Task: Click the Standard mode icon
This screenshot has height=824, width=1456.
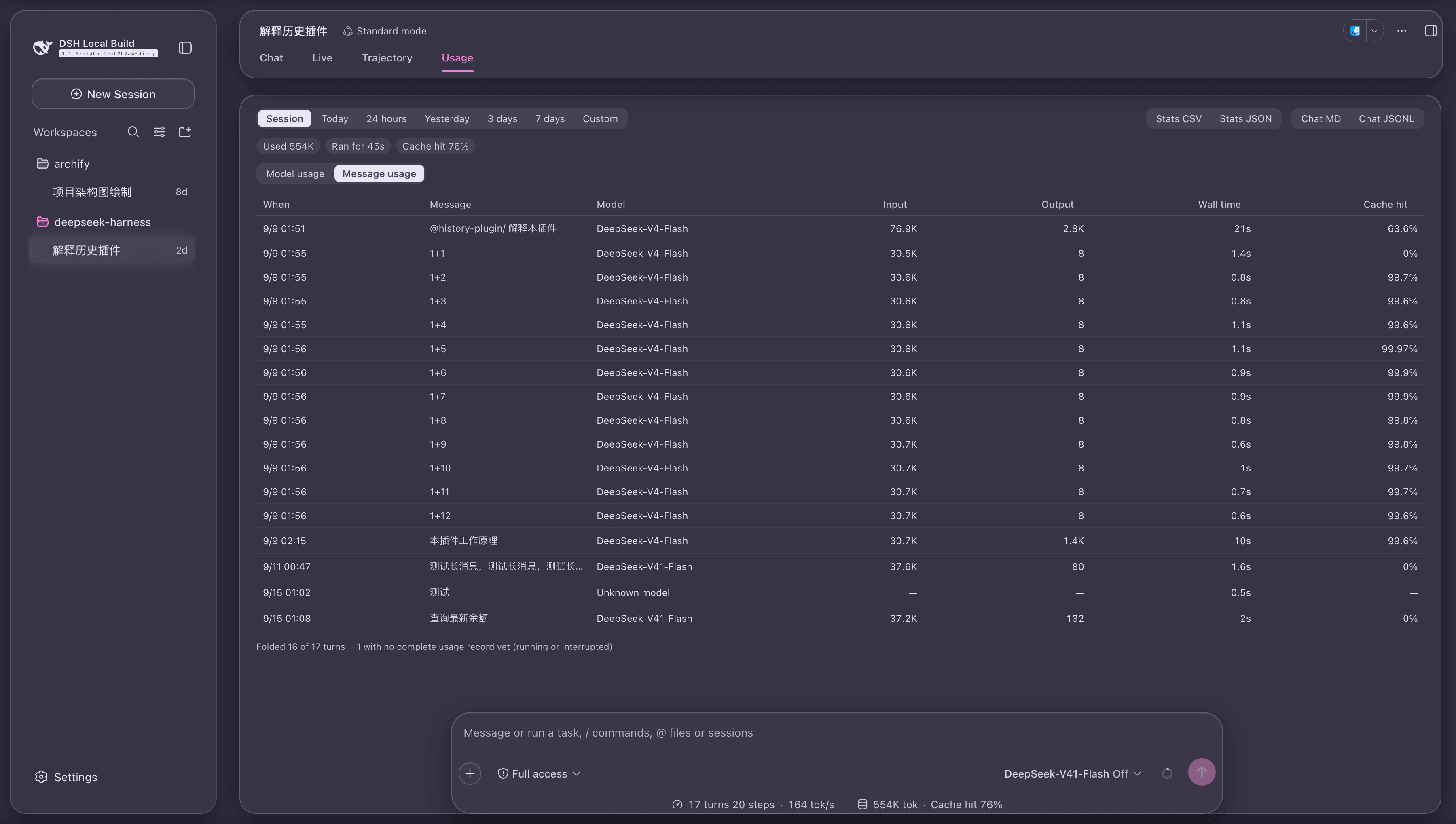Action: [347, 31]
